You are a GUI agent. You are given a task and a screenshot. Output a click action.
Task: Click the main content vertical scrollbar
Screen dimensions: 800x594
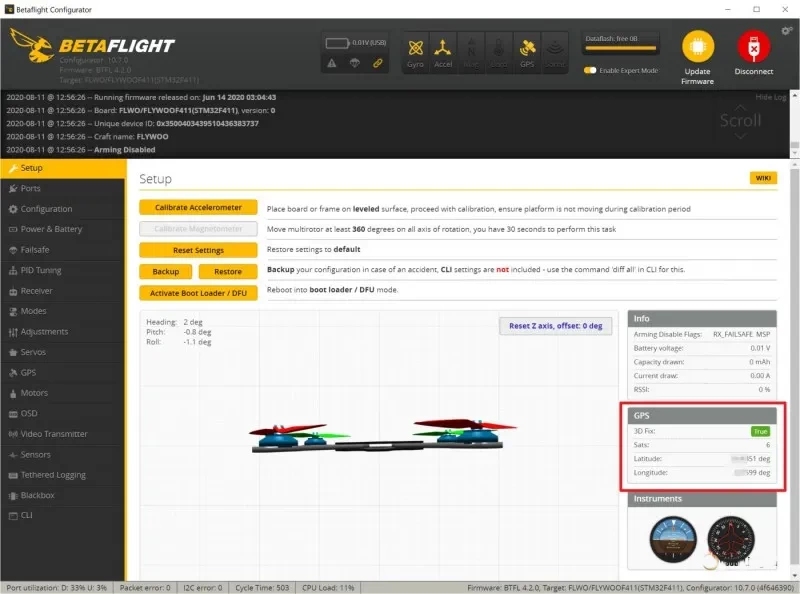coord(794,369)
